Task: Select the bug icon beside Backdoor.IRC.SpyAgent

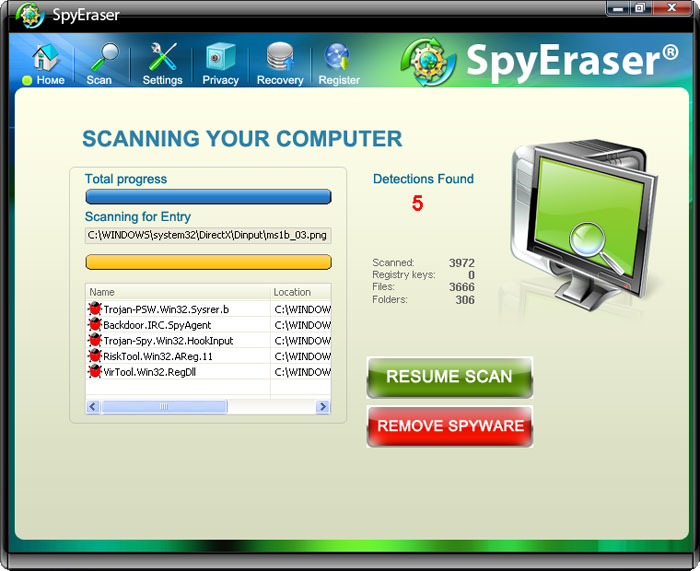Action: (95, 324)
